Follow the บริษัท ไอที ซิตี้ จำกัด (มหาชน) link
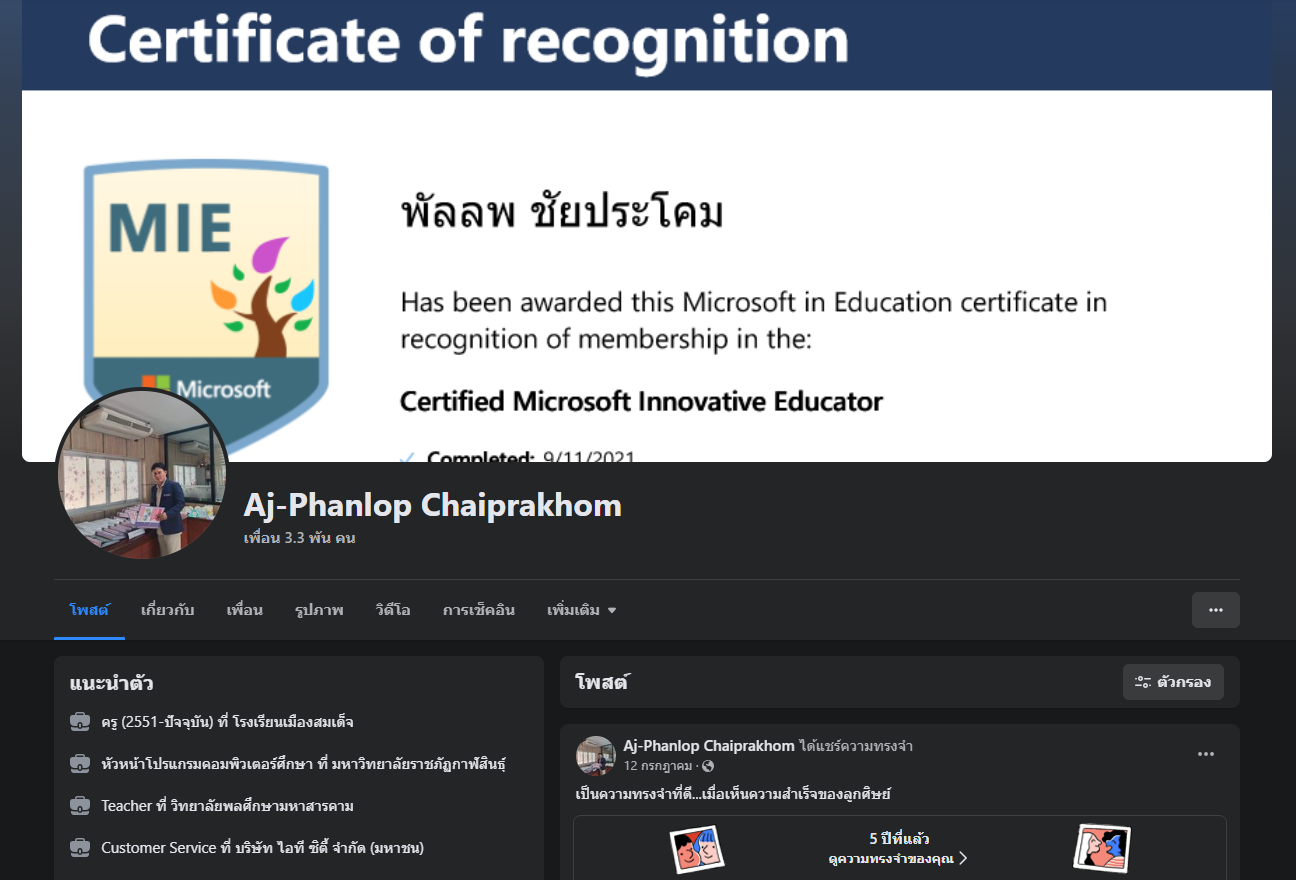The height and width of the screenshot is (880, 1296). pyautogui.click(x=329, y=848)
